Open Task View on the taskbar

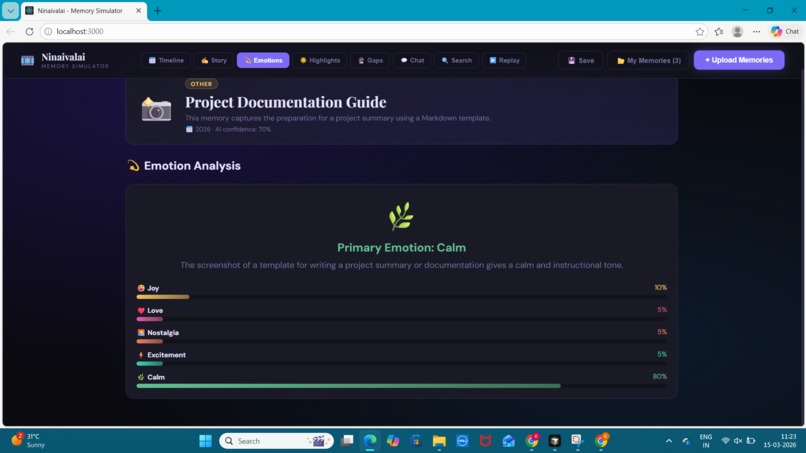point(347,441)
